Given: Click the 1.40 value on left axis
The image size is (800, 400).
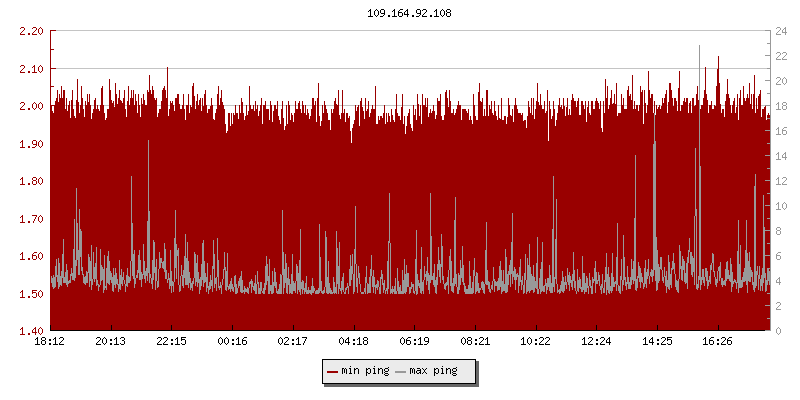Looking at the screenshot, I should click(x=31, y=331).
